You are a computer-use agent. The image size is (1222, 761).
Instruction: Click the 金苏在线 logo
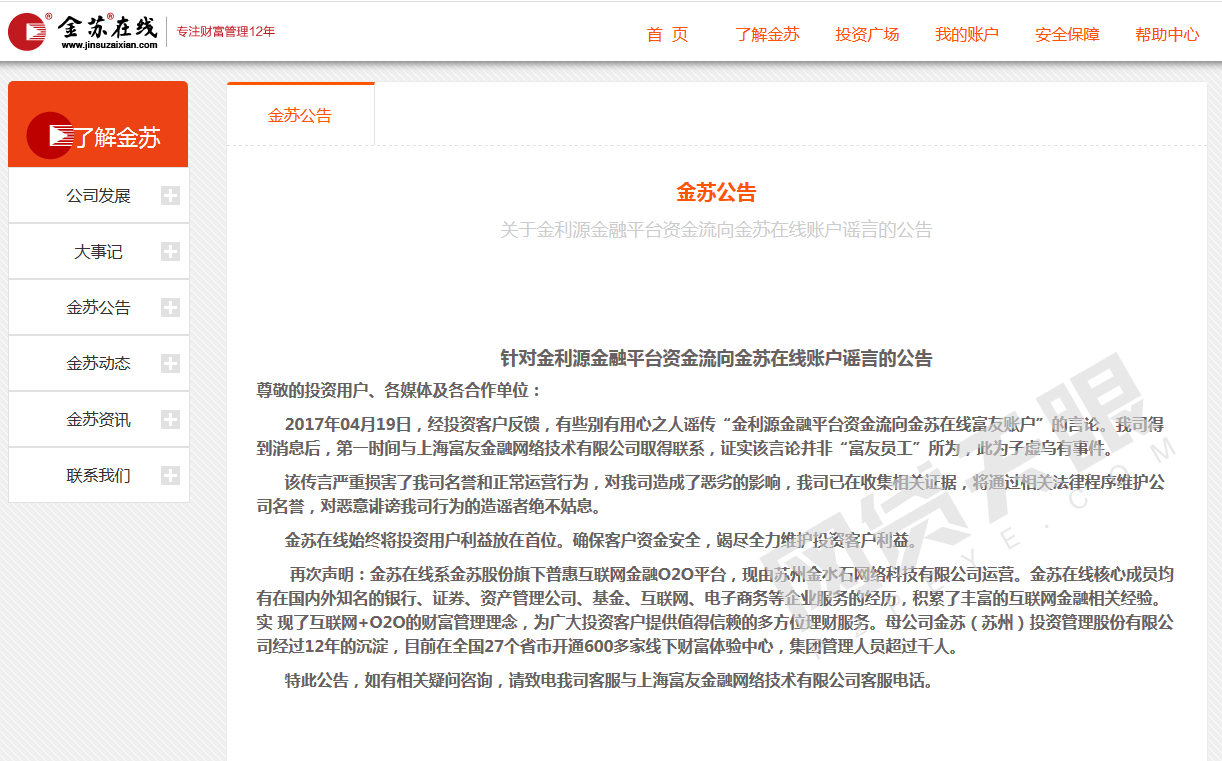coord(82,31)
